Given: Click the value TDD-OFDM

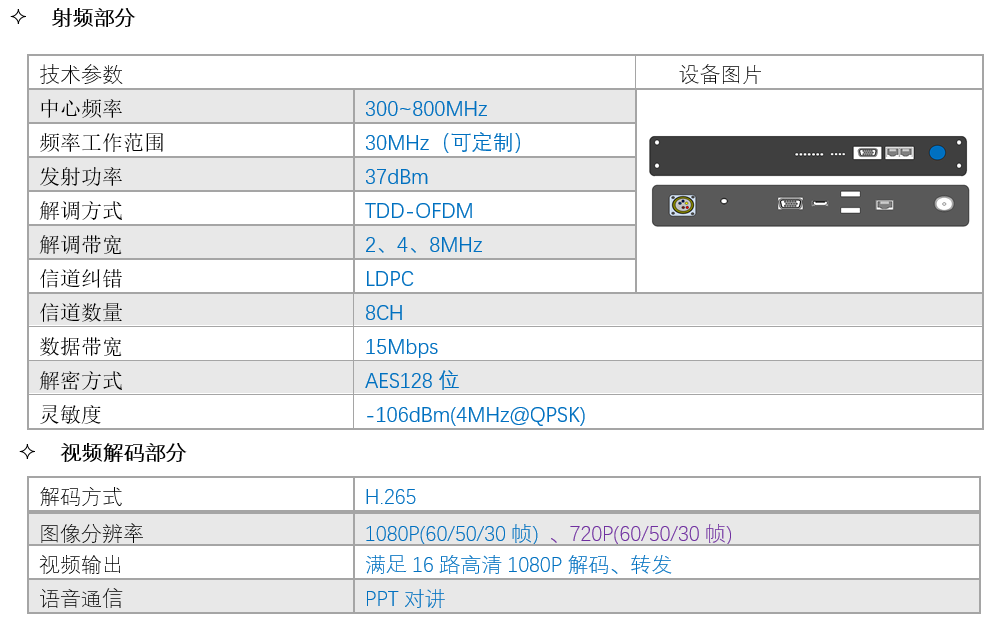Looking at the screenshot, I should coord(419,210).
